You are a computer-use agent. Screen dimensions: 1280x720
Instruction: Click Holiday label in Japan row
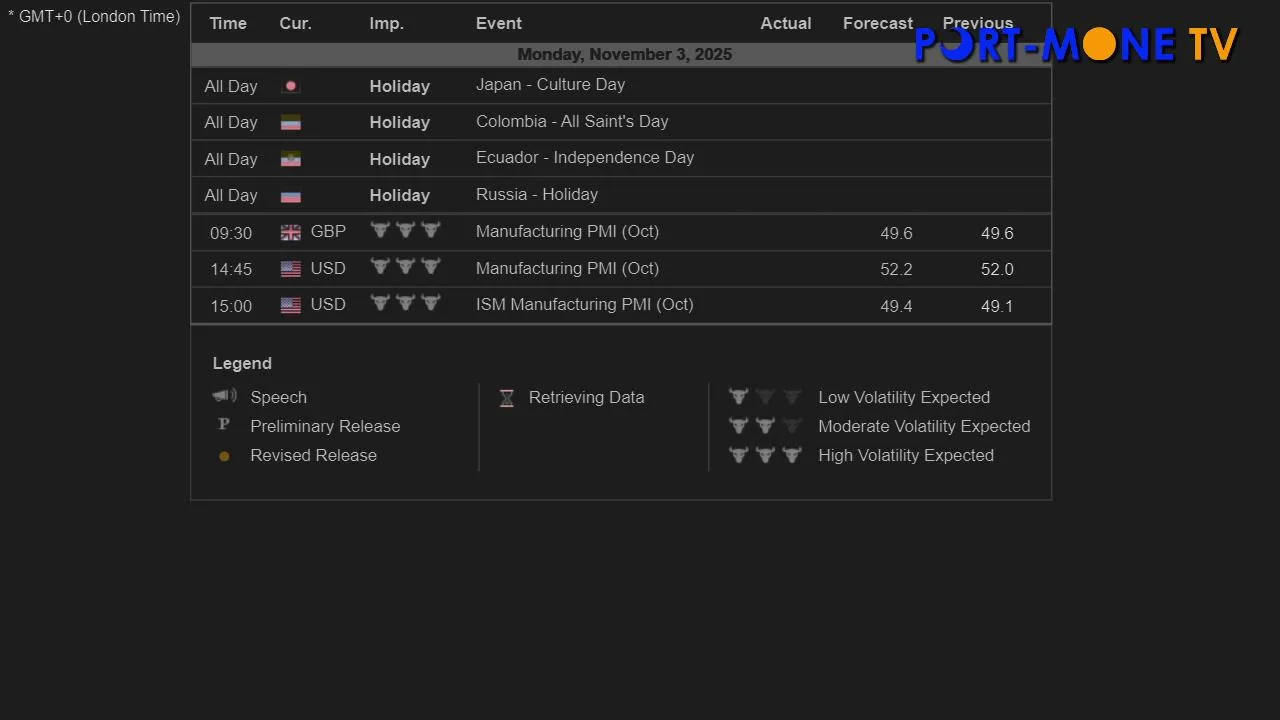399,86
